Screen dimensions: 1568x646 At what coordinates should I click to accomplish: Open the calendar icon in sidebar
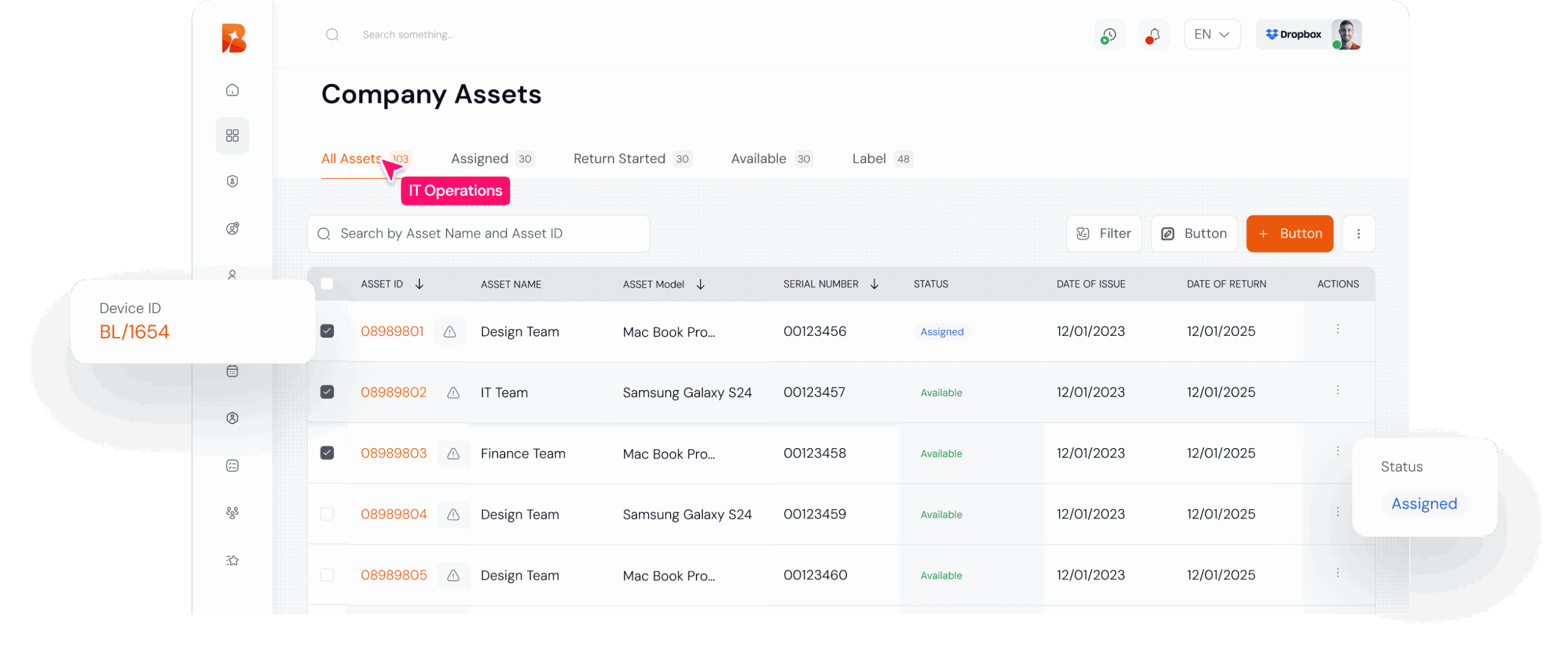pyautogui.click(x=232, y=371)
